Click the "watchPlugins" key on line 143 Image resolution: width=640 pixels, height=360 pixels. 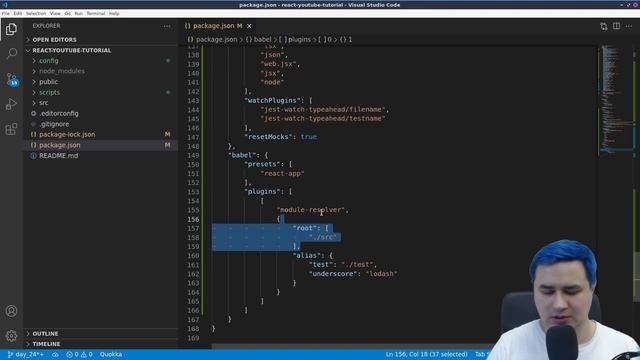point(272,100)
